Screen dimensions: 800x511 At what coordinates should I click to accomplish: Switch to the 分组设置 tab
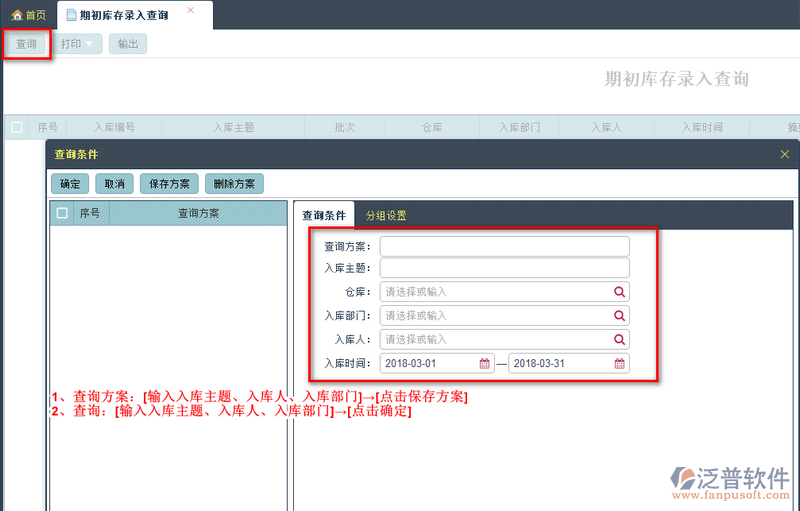click(x=386, y=215)
